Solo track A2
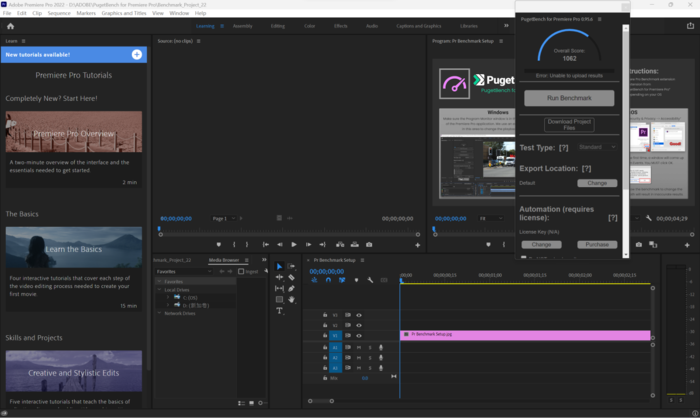This screenshot has height=418, width=700. (x=370, y=358)
